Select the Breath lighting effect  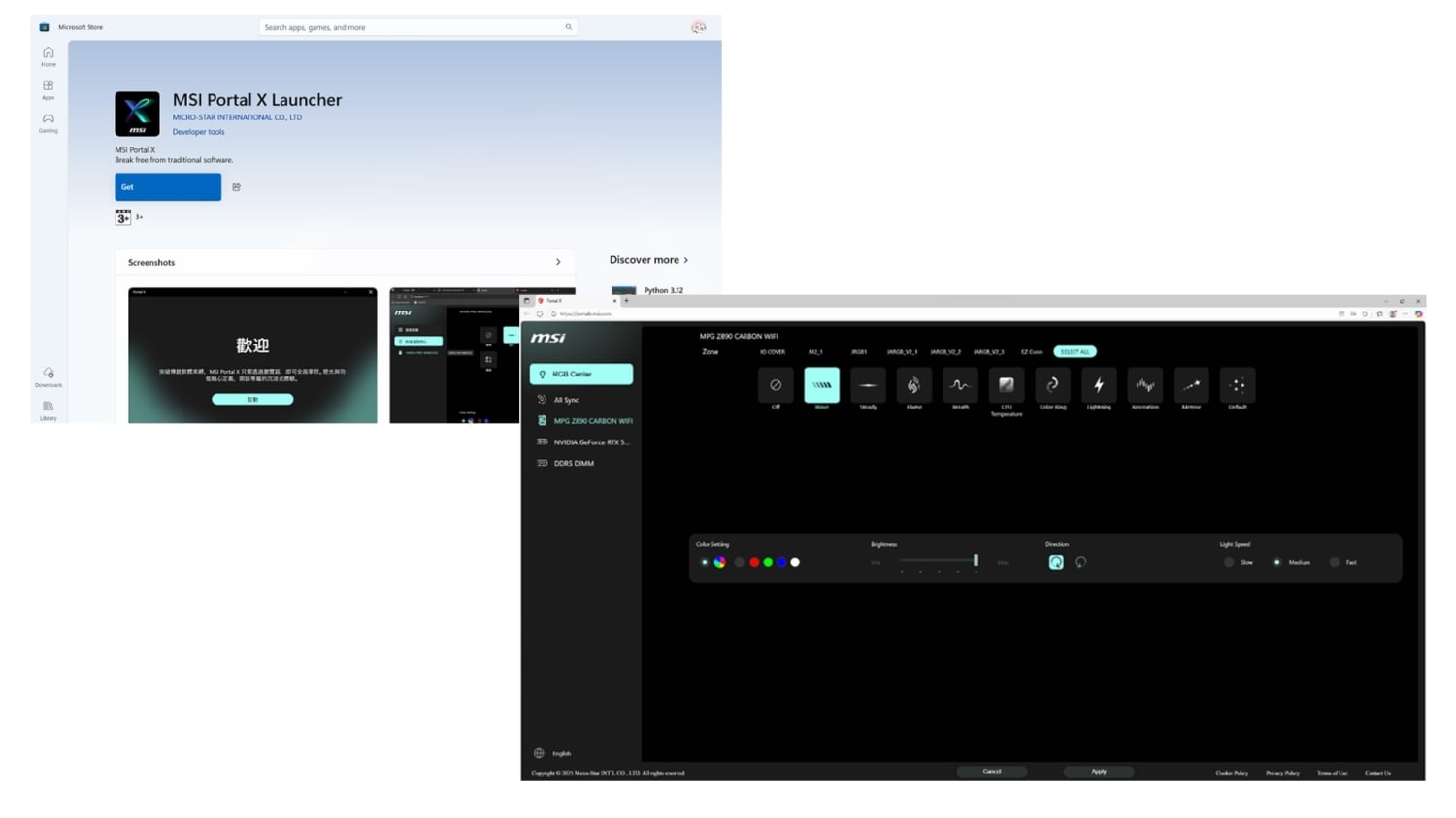coord(960,385)
